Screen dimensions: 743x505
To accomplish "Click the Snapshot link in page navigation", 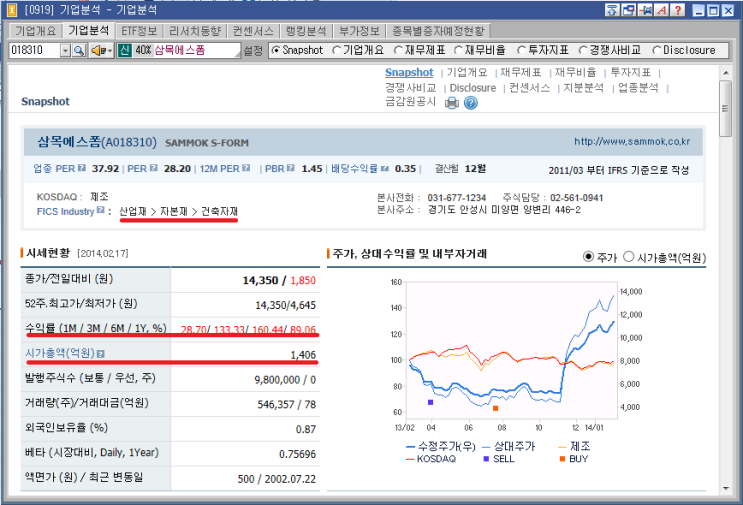I will click(x=409, y=72).
